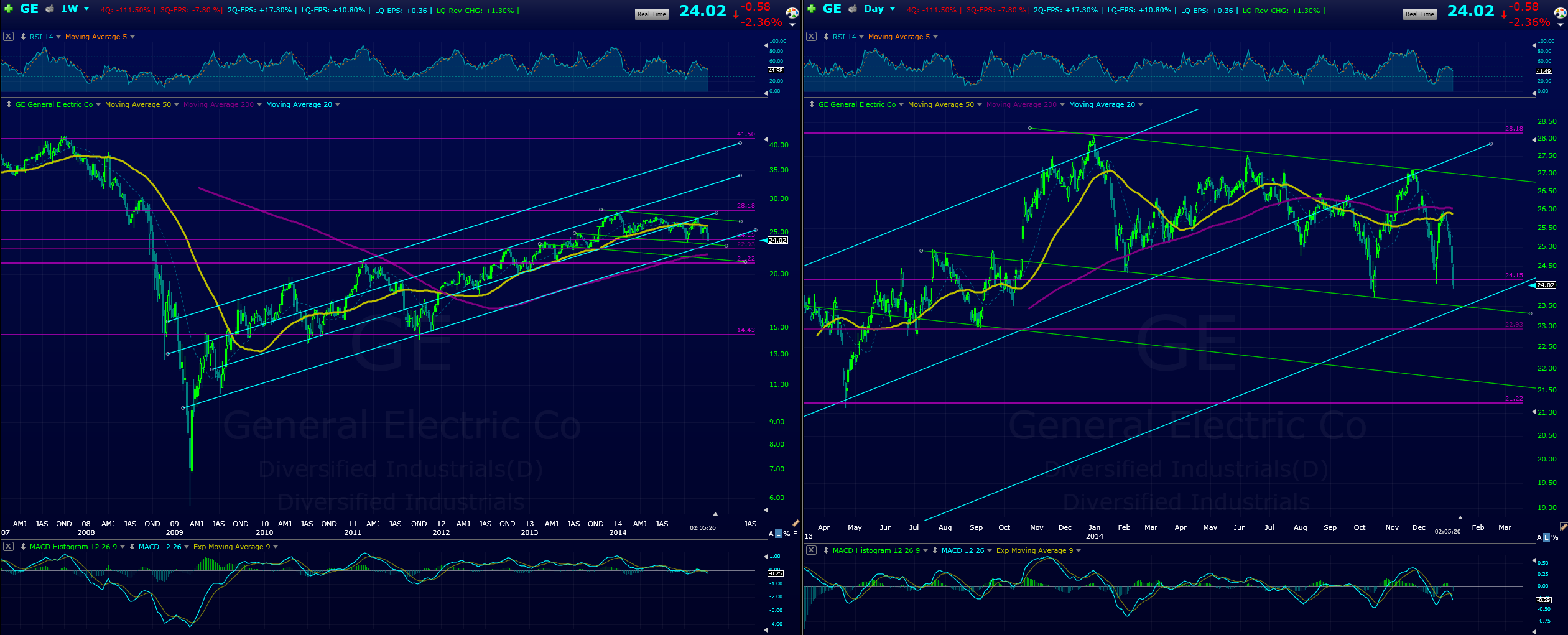Click the Real-Time button on daily chart
This screenshot has width=1568, height=635.
pos(1420,14)
